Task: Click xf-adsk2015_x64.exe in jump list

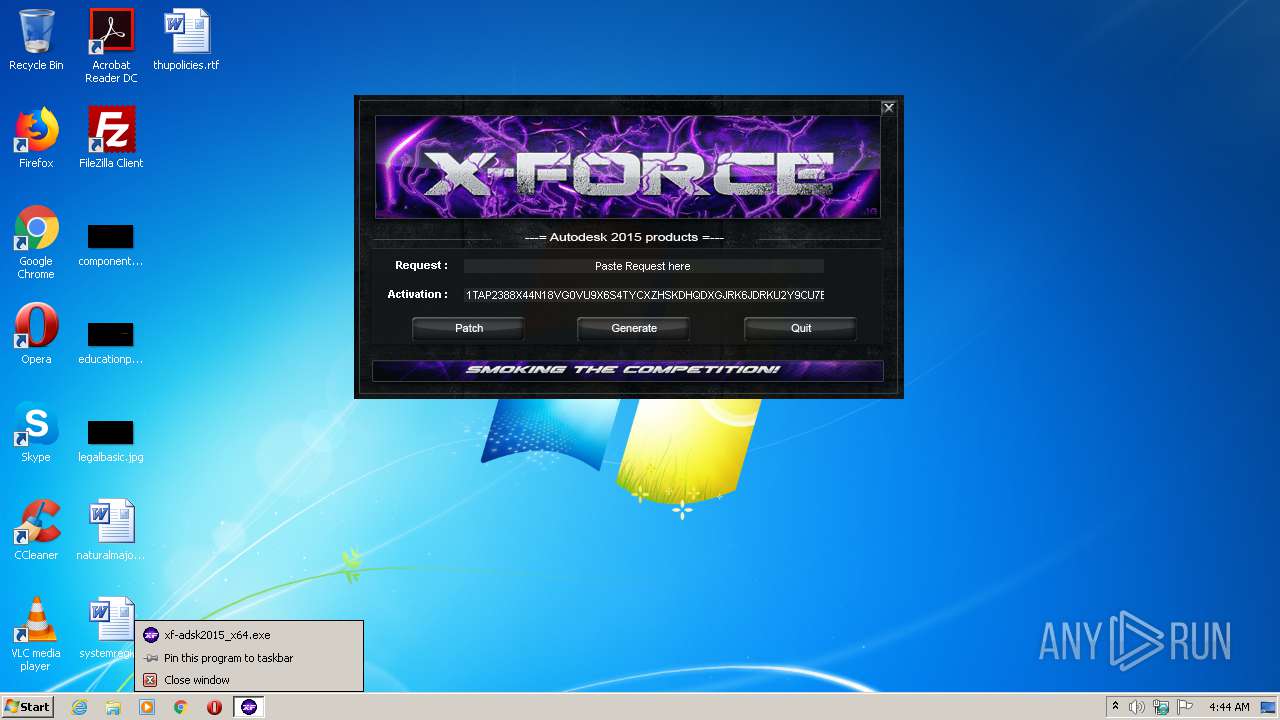Action: pyautogui.click(x=249, y=635)
